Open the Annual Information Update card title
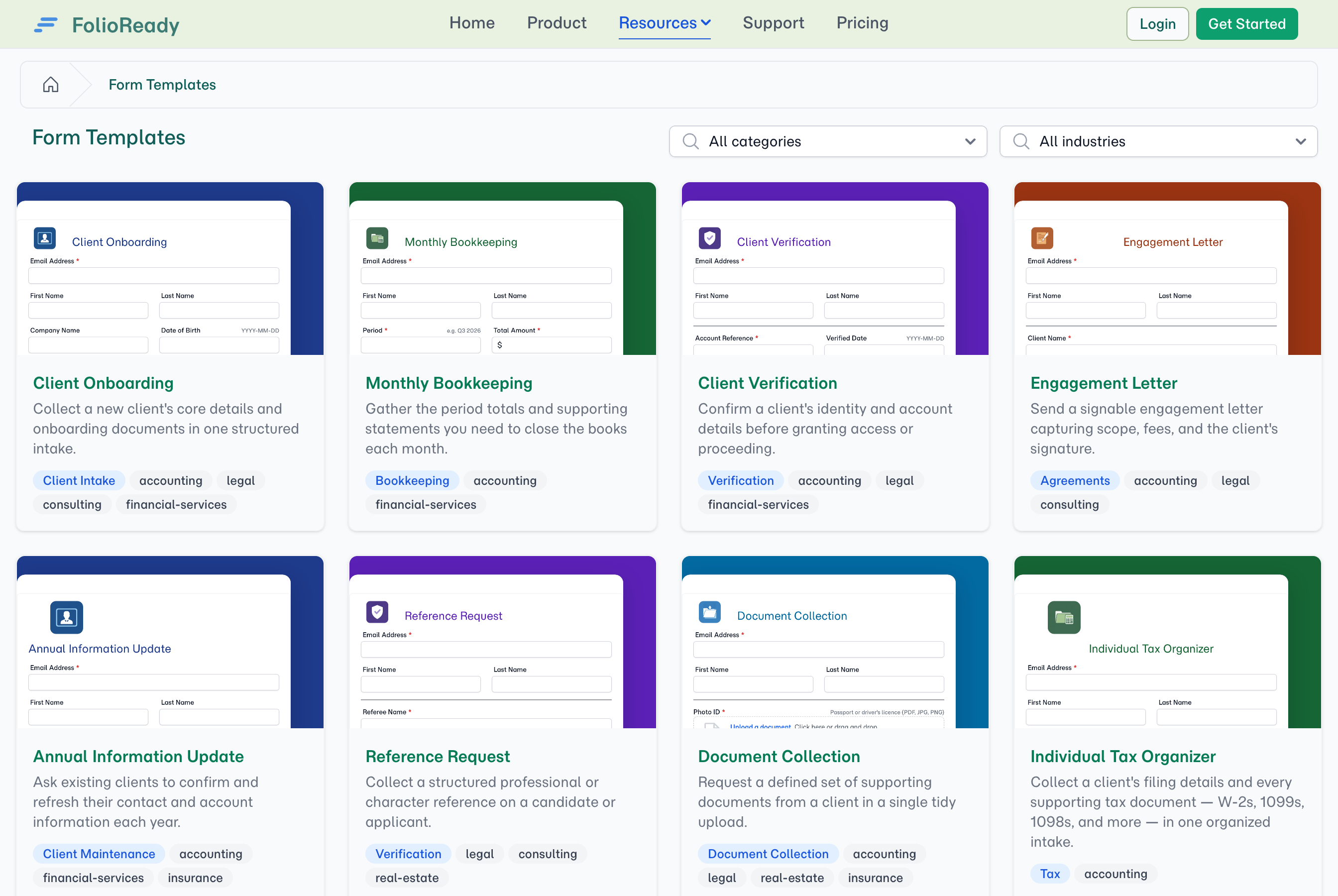Viewport: 1338px width, 896px height. [x=138, y=756]
